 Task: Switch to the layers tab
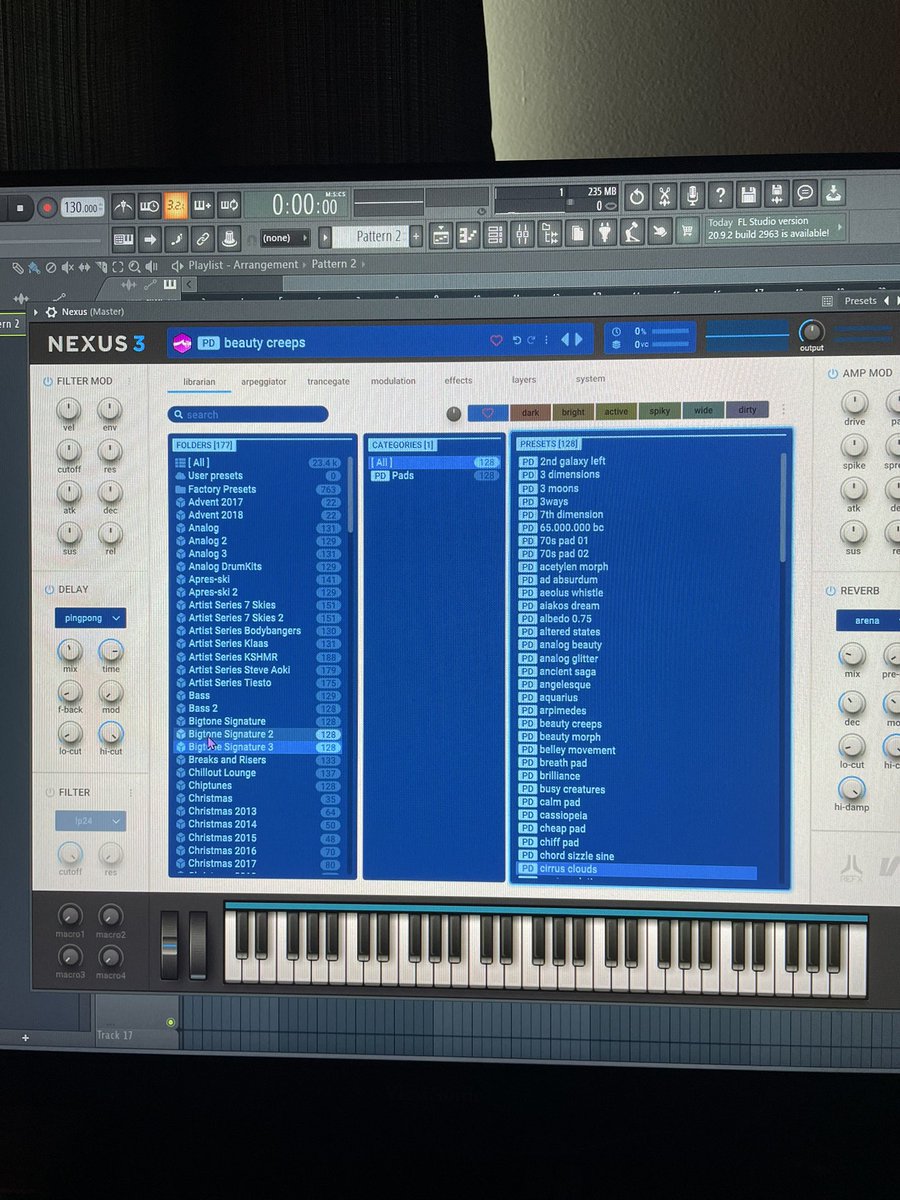coord(524,380)
